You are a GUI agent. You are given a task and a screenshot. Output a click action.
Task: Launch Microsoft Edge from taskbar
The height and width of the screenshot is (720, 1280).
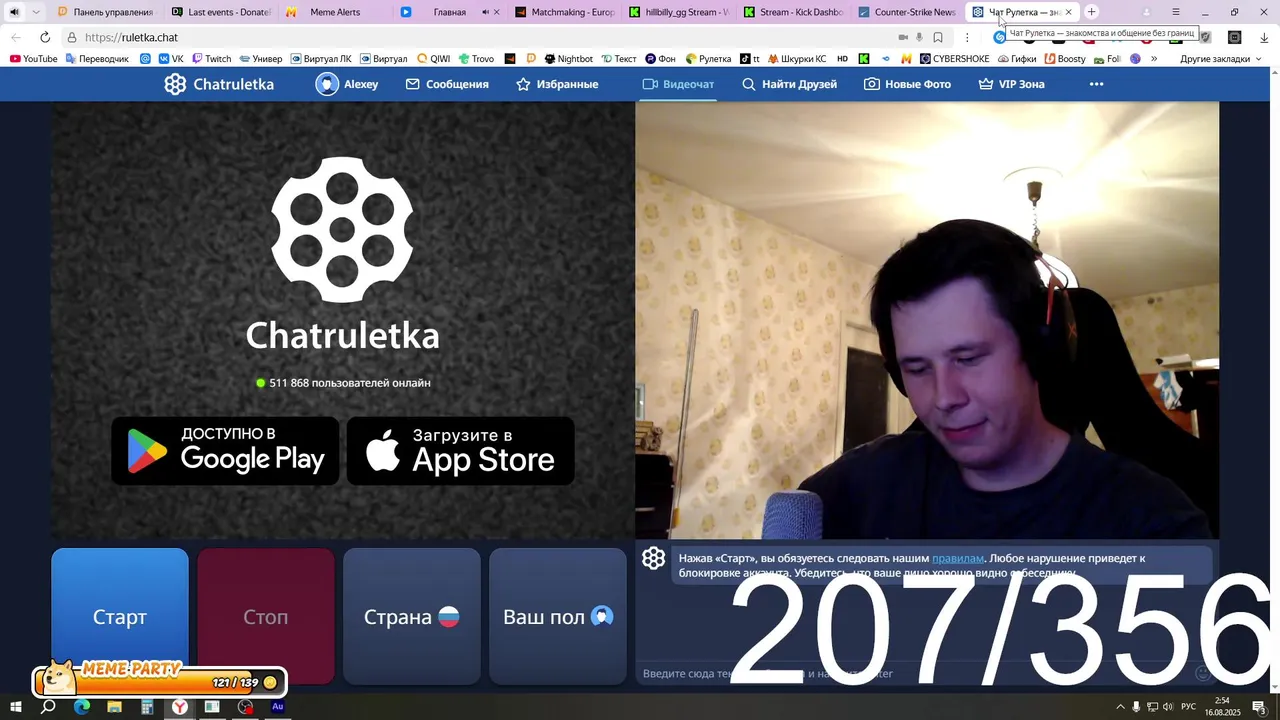81,707
